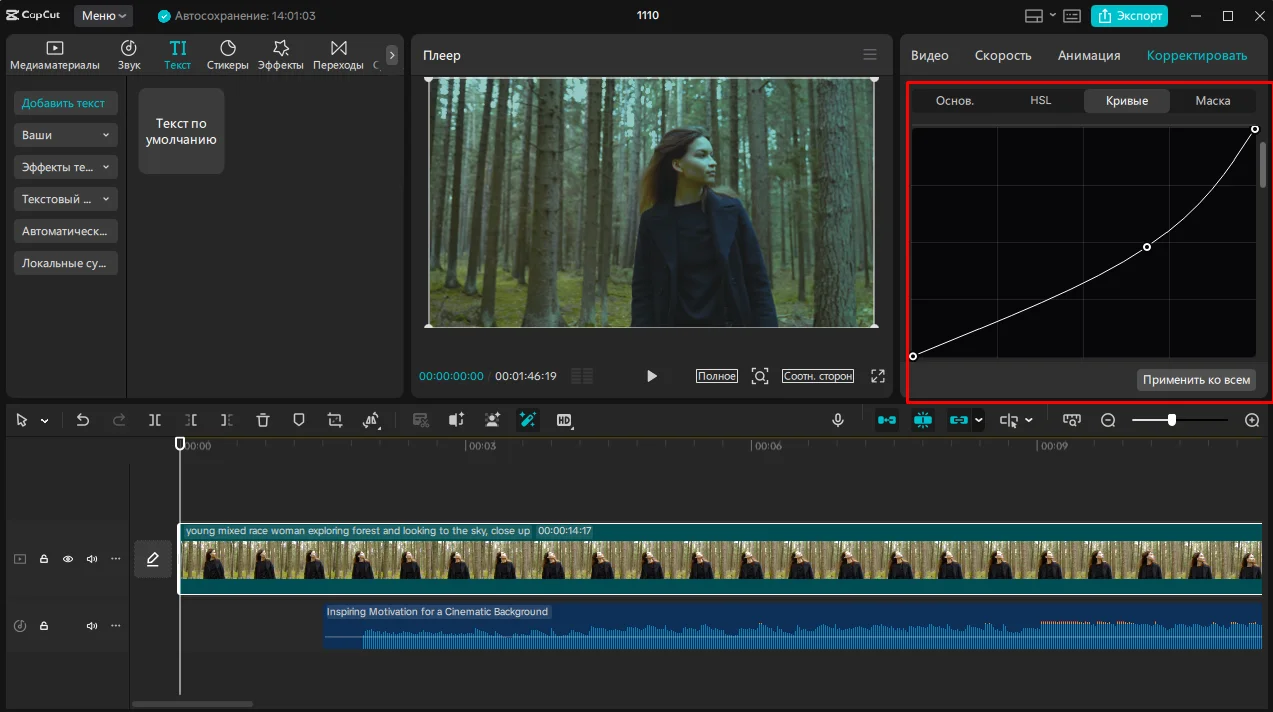Click the Применить ко всем button
Image resolution: width=1273 pixels, height=712 pixels.
(1196, 380)
